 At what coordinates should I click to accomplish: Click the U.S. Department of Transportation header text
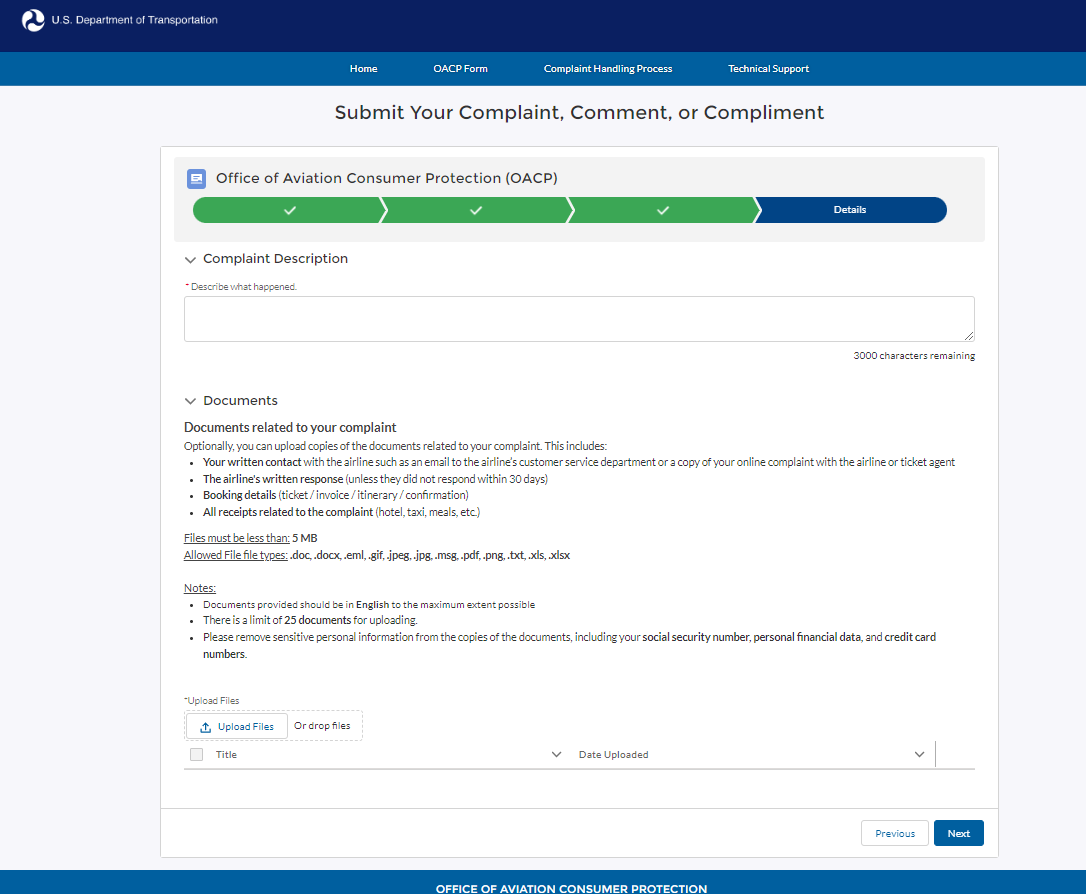coord(134,20)
